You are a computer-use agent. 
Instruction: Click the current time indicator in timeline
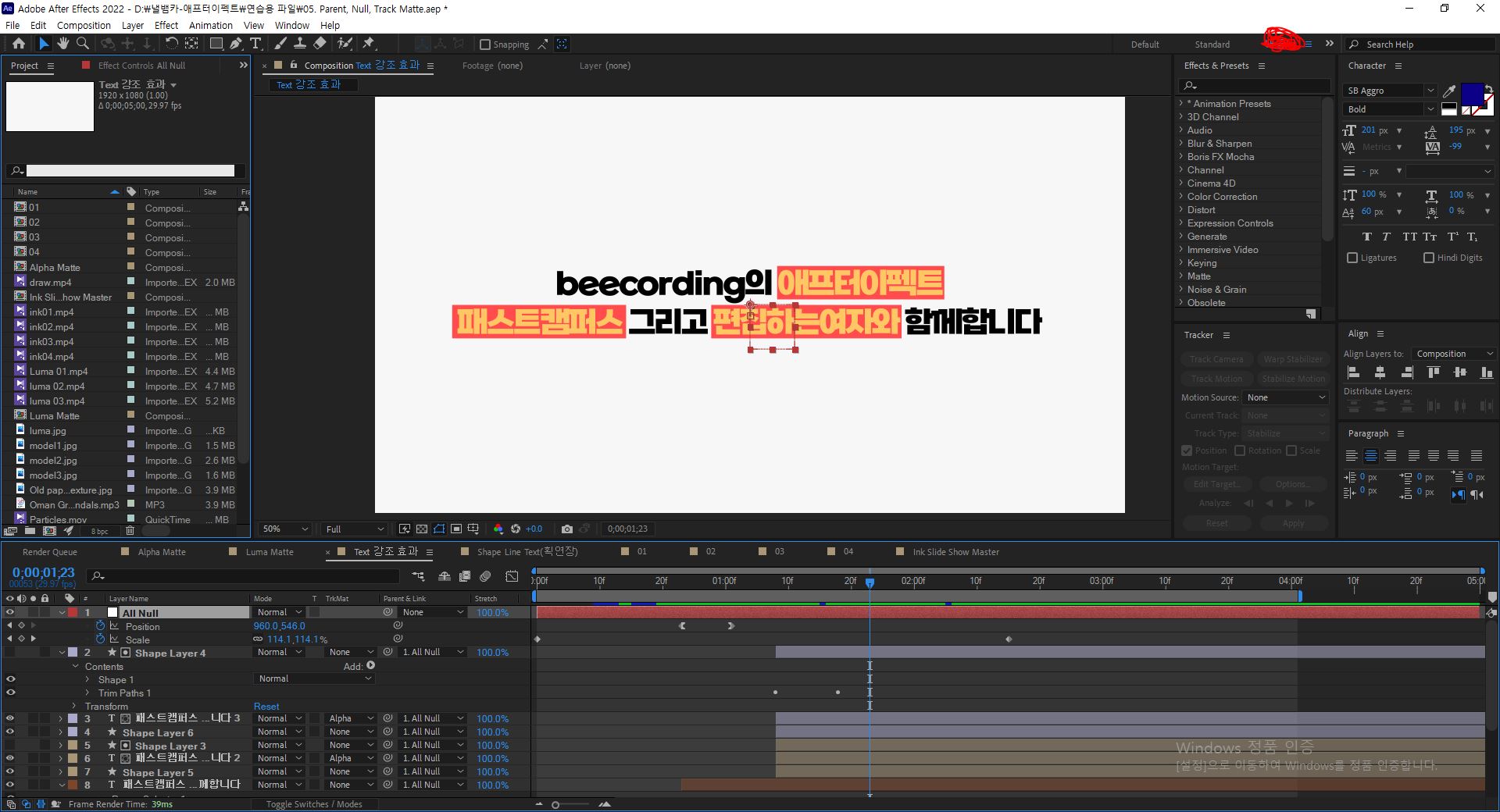point(870,582)
